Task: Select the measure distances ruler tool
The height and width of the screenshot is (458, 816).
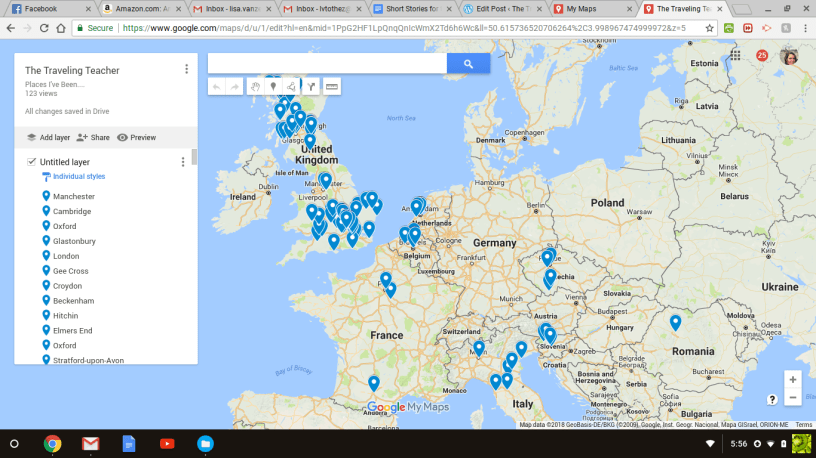Action: pos(332,87)
